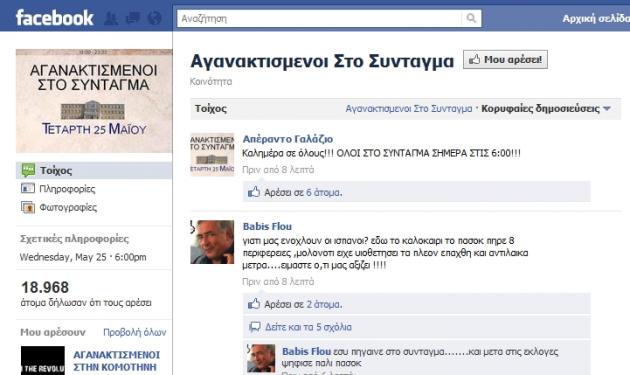This screenshot has height=375, width=630.
Task: Click Προβολή όλων link
Action: click(135, 332)
